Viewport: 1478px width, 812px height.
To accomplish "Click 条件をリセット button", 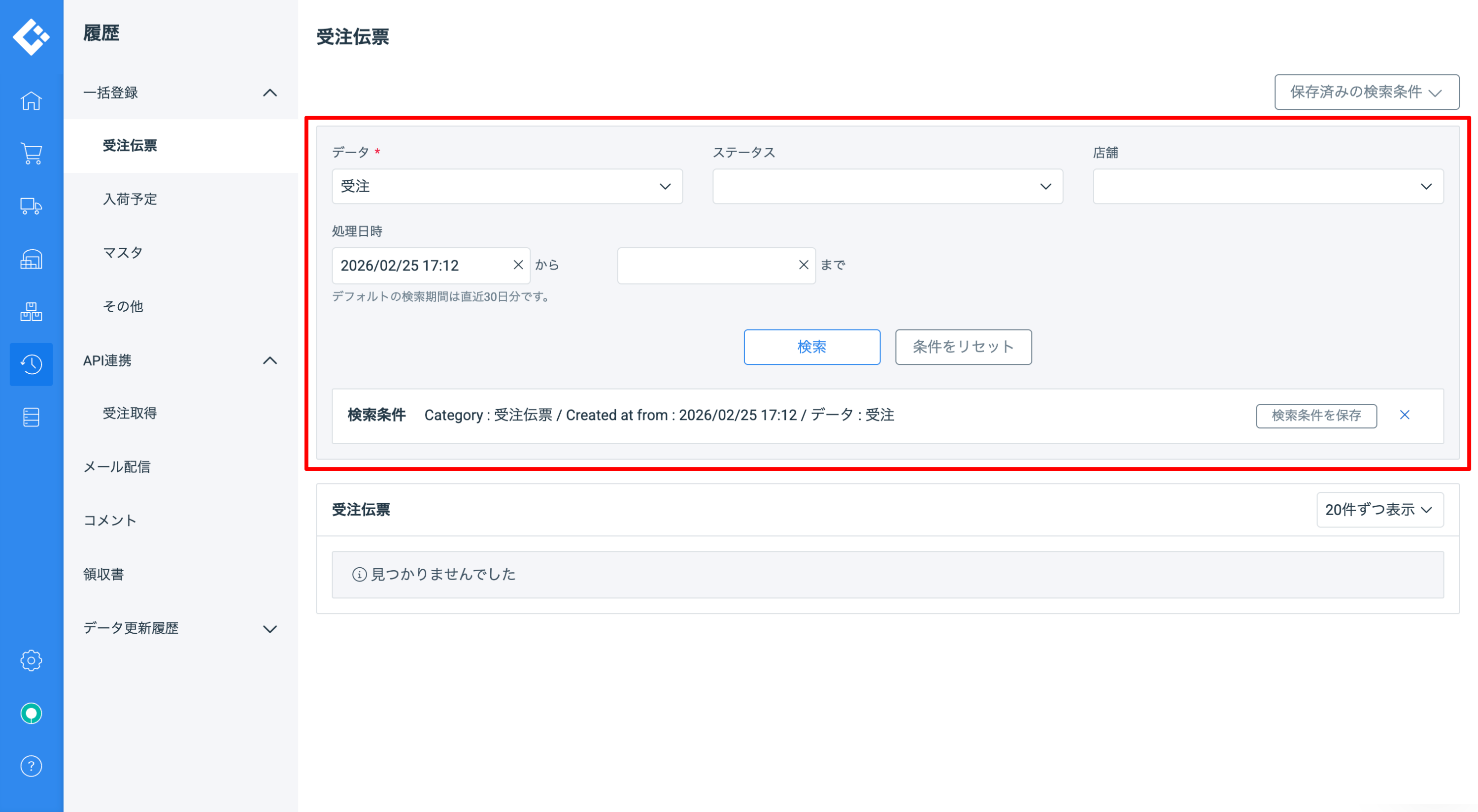I will [963, 347].
